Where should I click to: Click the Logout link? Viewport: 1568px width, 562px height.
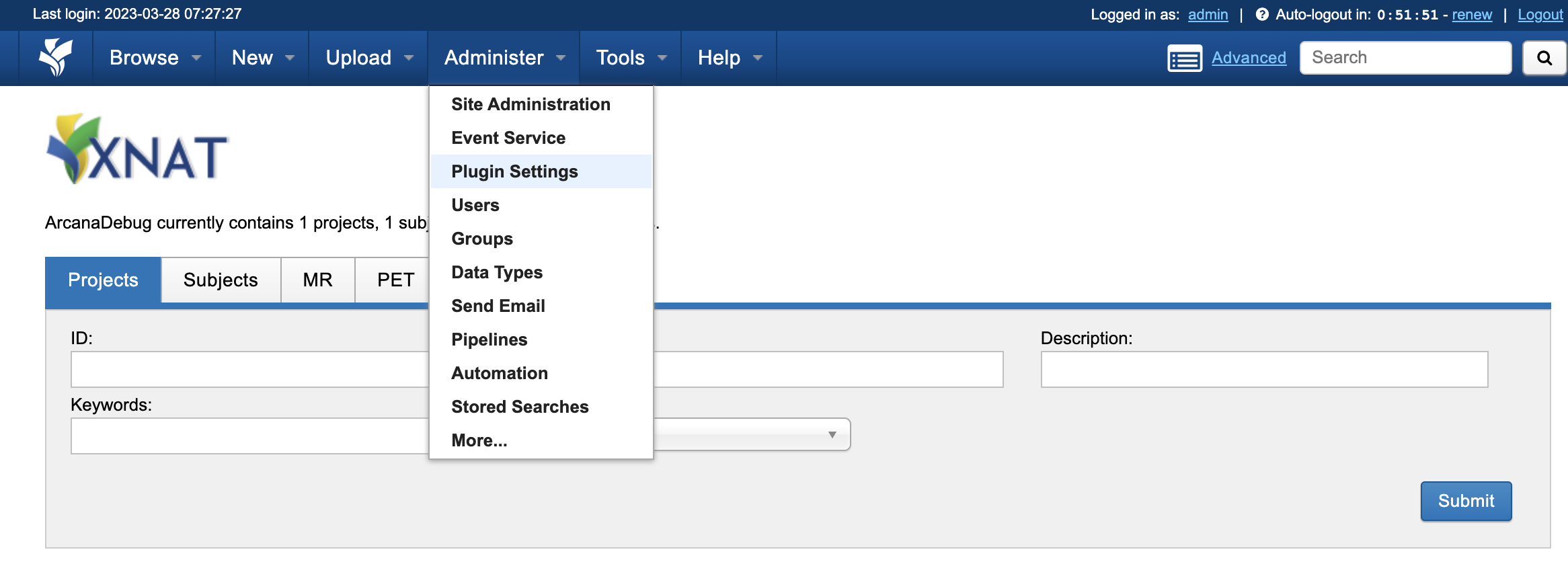(x=1540, y=14)
